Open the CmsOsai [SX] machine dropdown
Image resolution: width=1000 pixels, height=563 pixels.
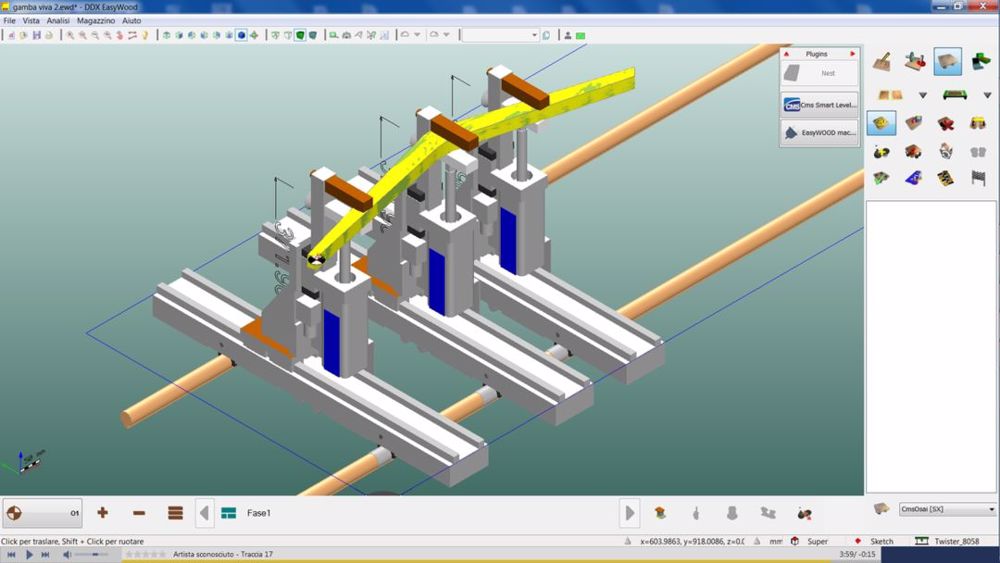point(946,509)
